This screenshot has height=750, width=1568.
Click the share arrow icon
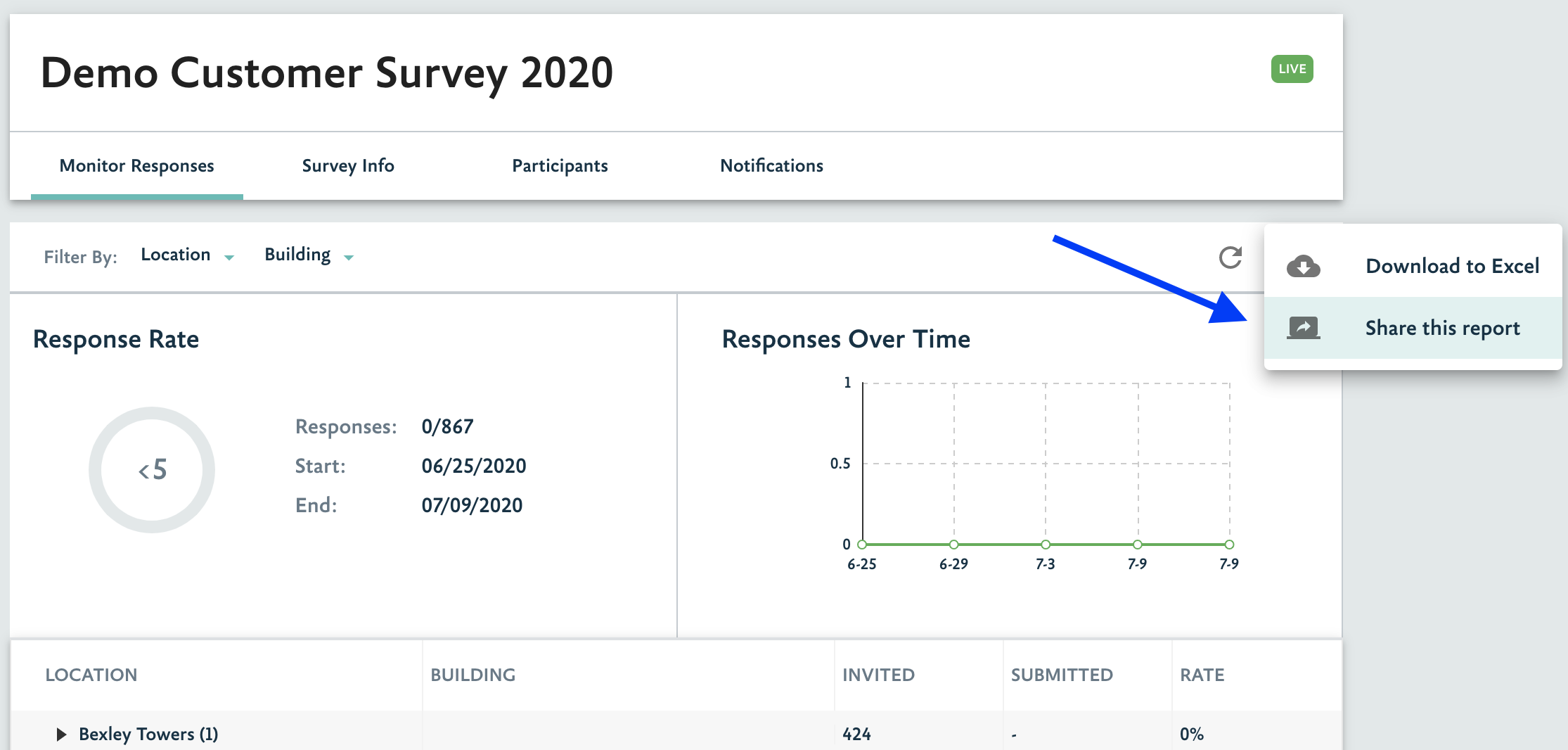(x=1303, y=328)
